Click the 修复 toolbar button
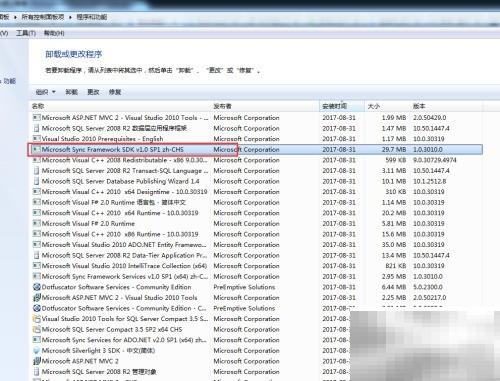Image resolution: width=500 pixels, height=381 pixels. (115, 92)
